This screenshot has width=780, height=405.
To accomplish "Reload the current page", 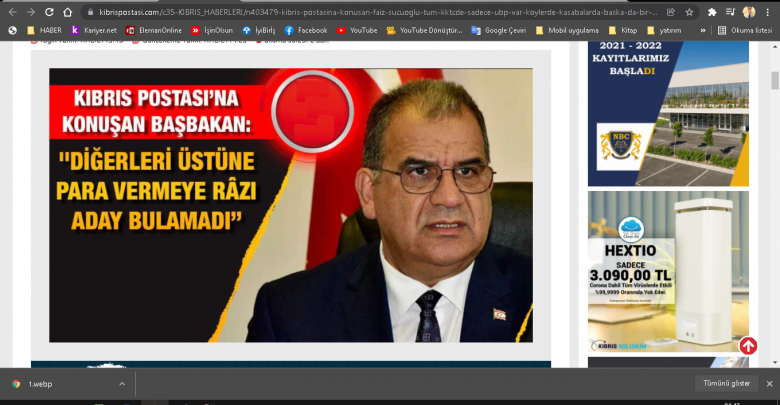I will (48, 12).
